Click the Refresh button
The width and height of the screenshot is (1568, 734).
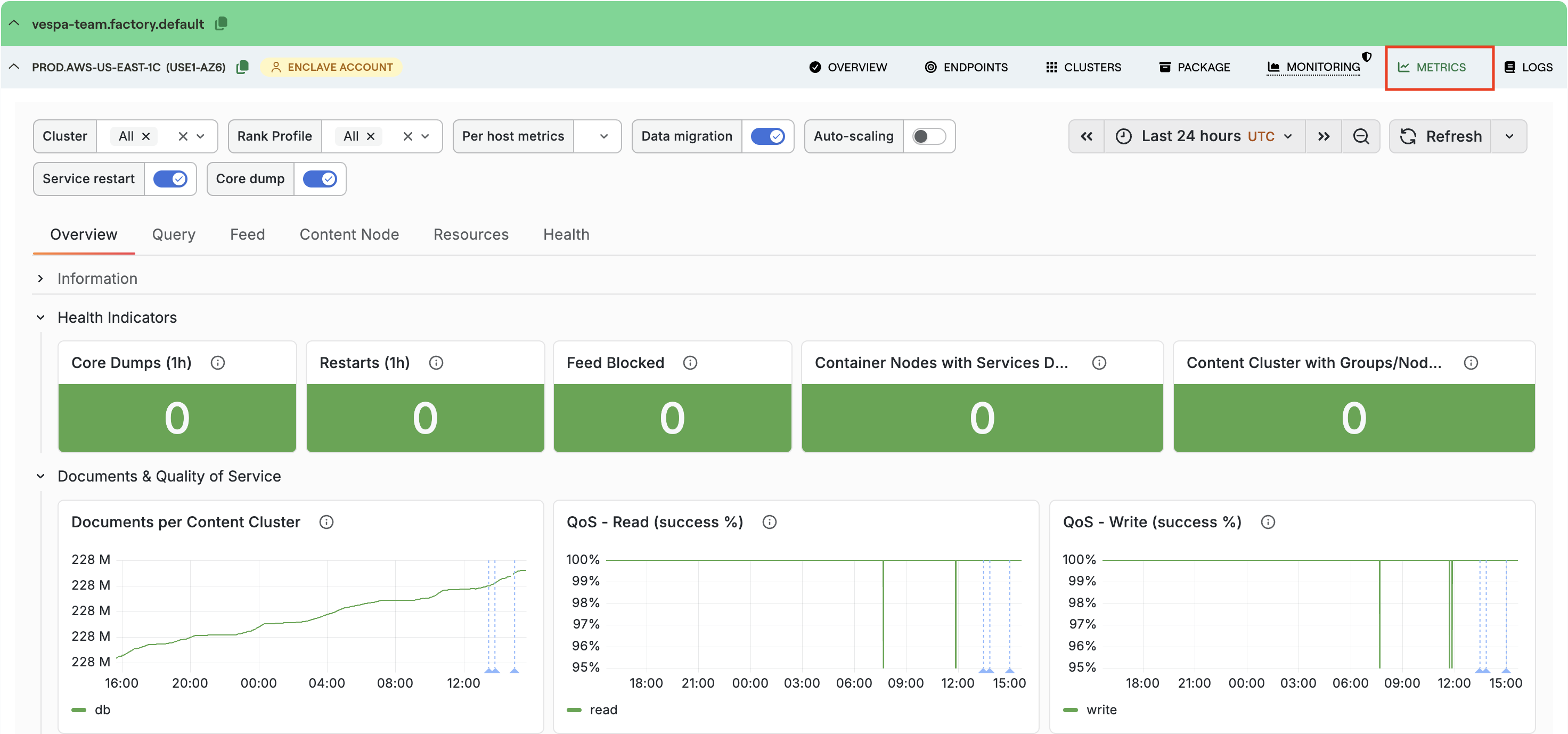(1442, 136)
